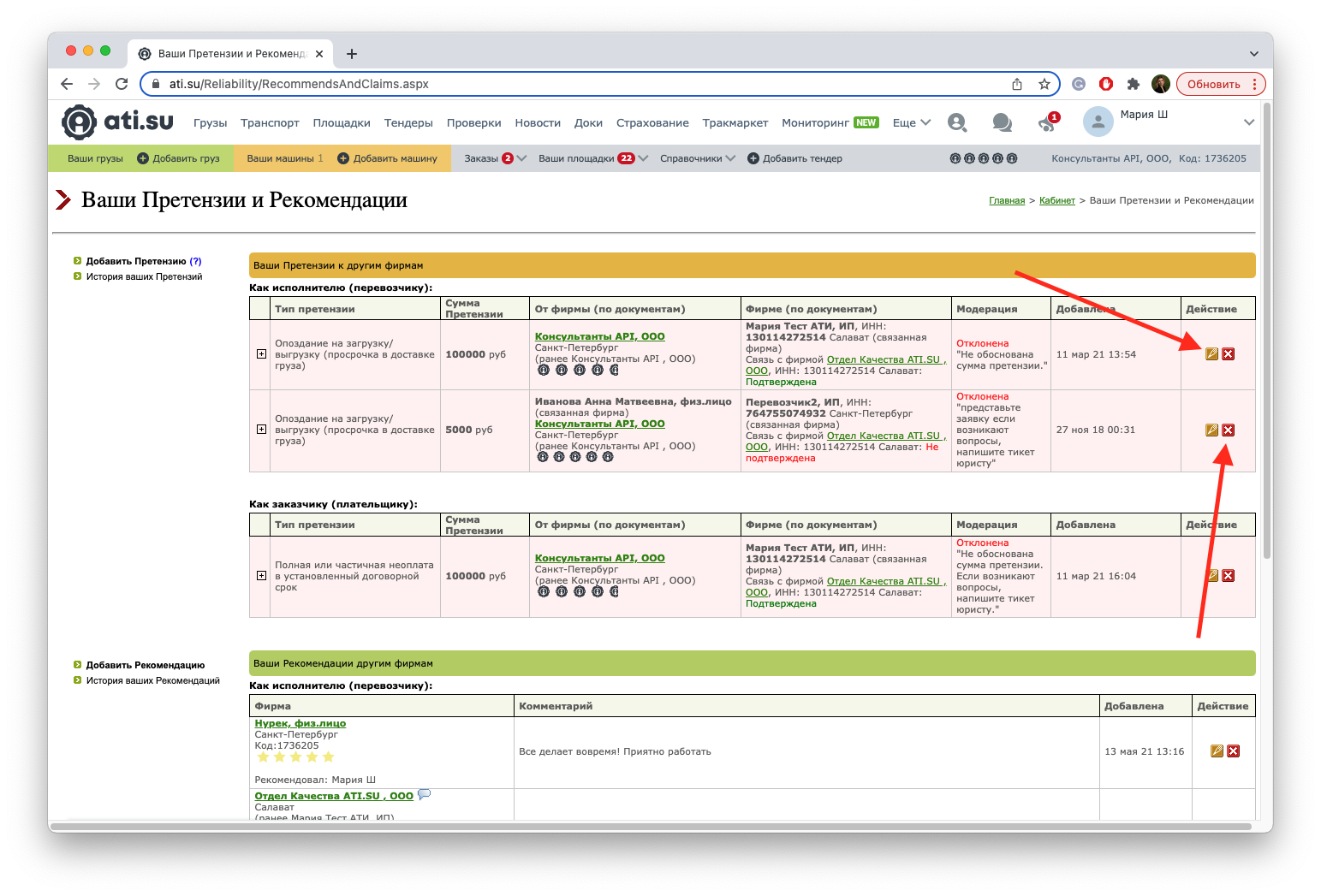Go back in browser history
The image size is (1321, 896).
(x=67, y=84)
